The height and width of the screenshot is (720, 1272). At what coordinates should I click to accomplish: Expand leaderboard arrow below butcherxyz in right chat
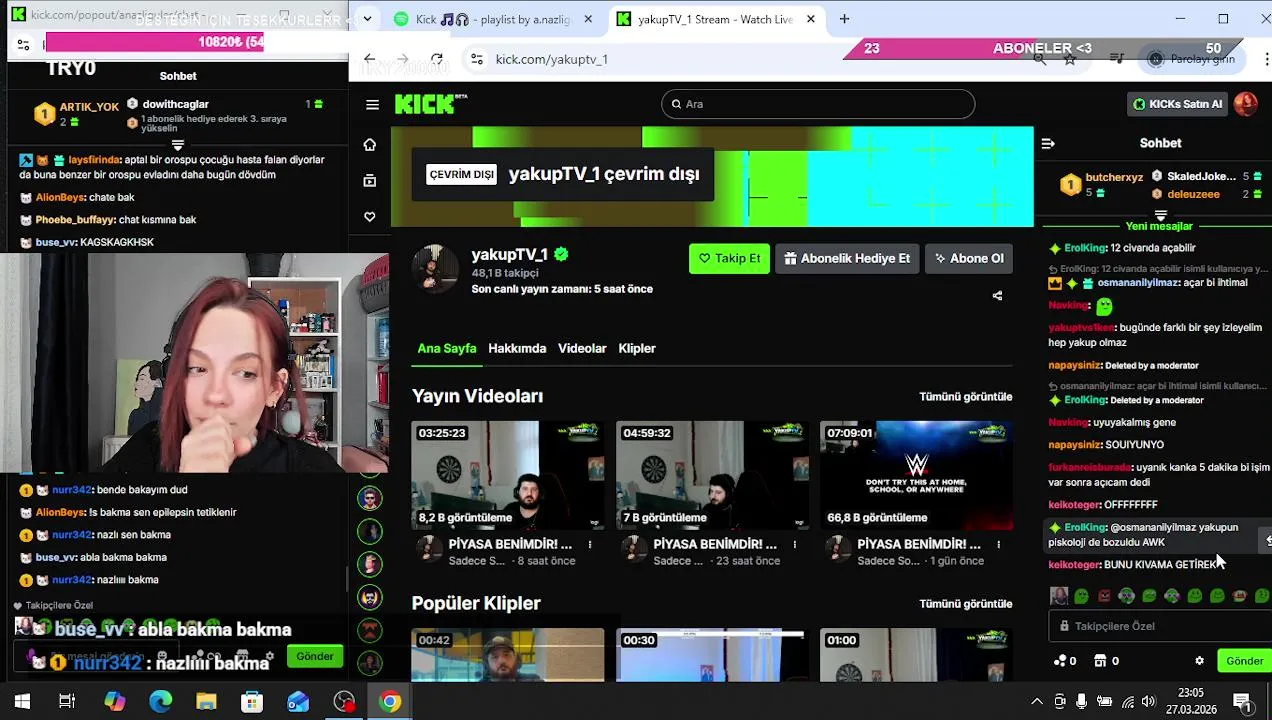tap(1160, 215)
